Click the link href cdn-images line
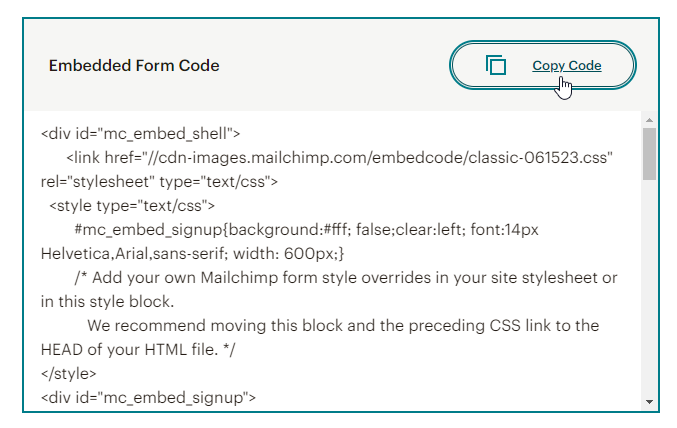677x428 pixels. click(x=339, y=157)
